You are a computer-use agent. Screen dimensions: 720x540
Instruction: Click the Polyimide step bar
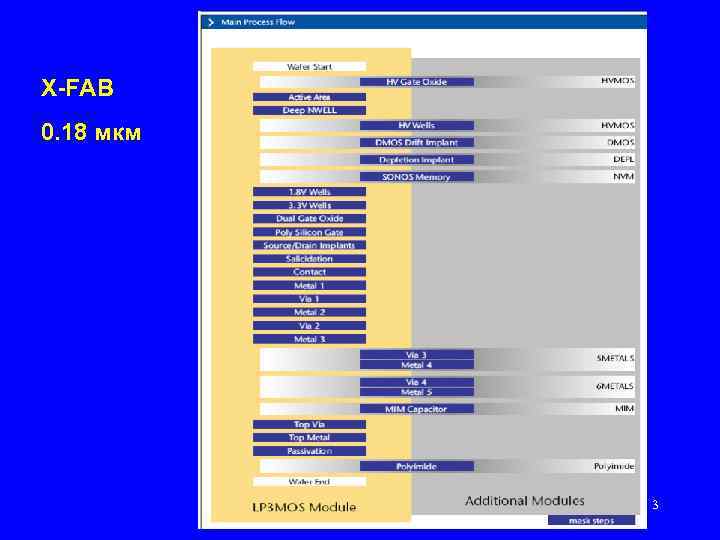pyautogui.click(x=416, y=466)
